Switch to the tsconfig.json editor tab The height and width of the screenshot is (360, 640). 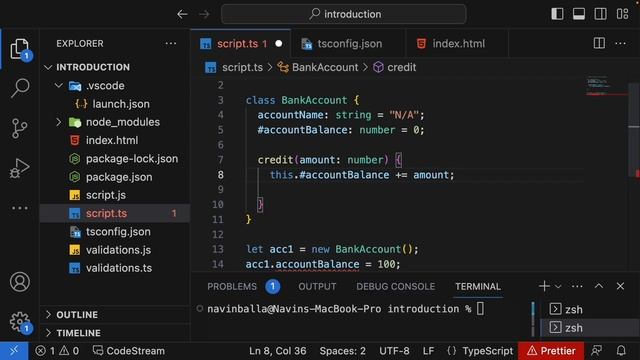click(x=349, y=44)
